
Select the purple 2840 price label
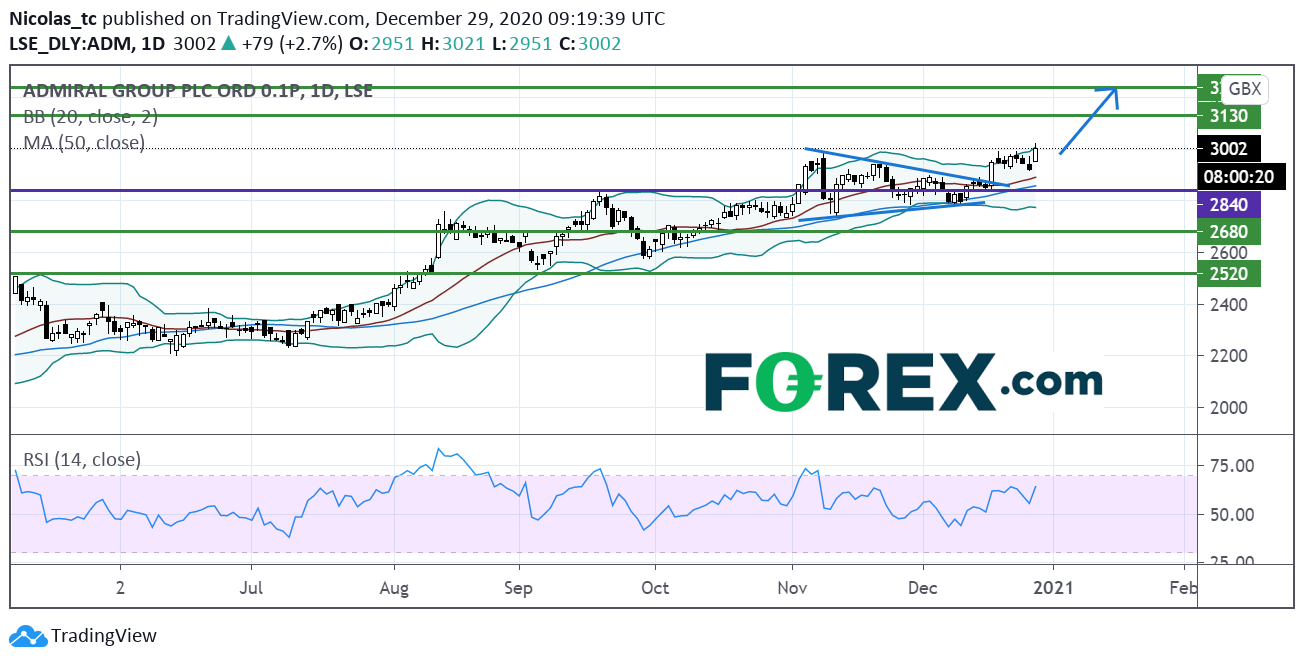[x=1228, y=205]
